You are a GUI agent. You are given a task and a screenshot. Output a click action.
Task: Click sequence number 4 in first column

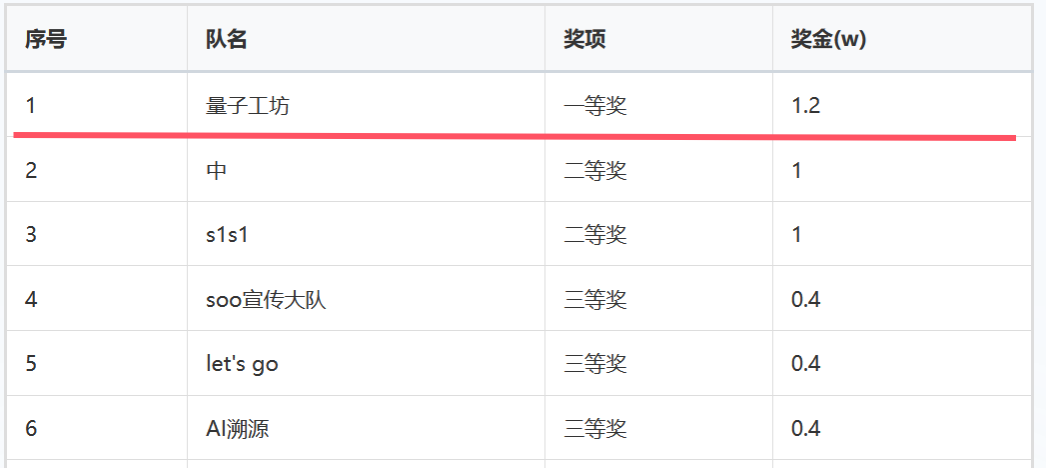31,299
